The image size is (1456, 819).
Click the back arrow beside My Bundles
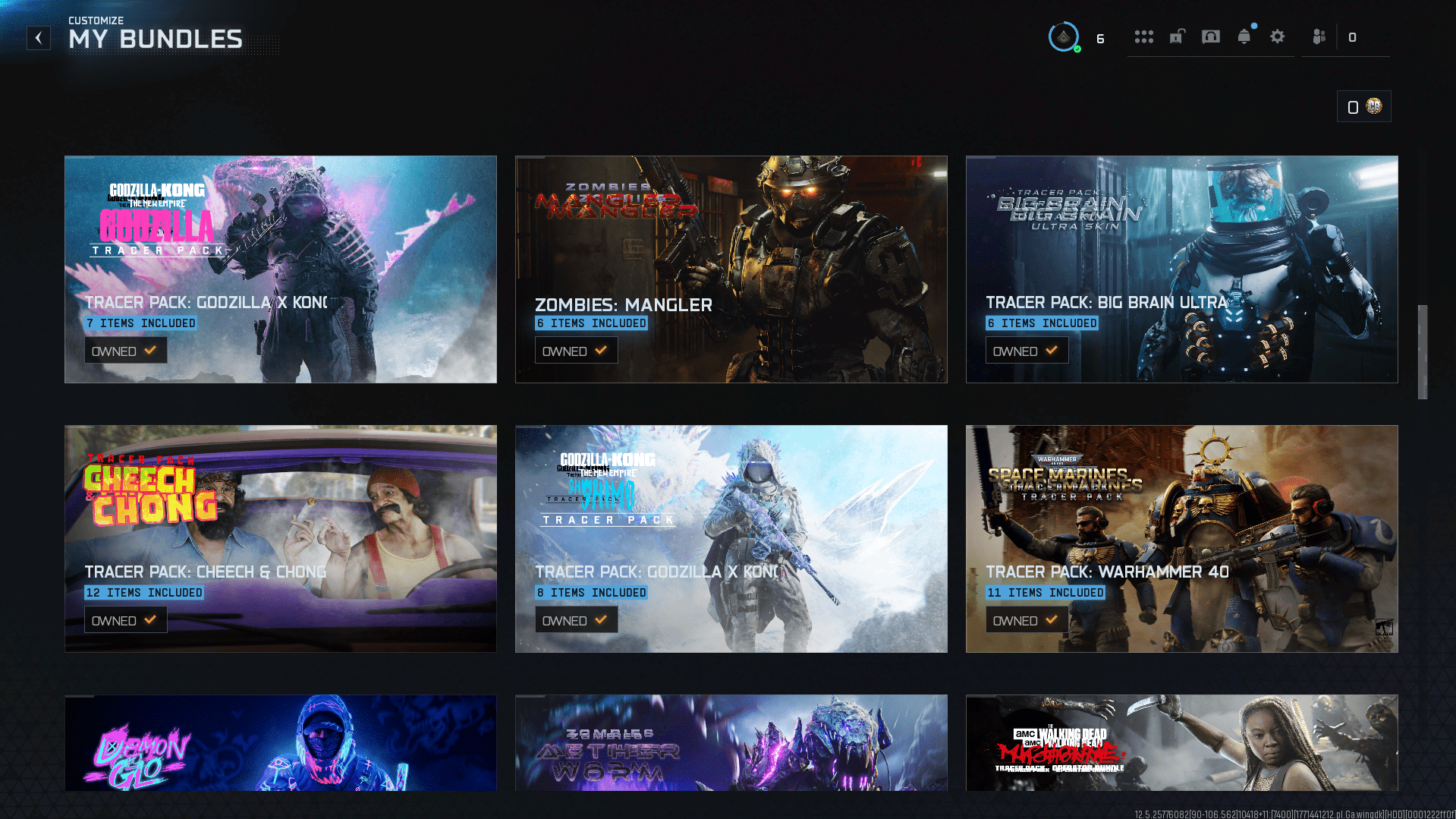click(39, 38)
